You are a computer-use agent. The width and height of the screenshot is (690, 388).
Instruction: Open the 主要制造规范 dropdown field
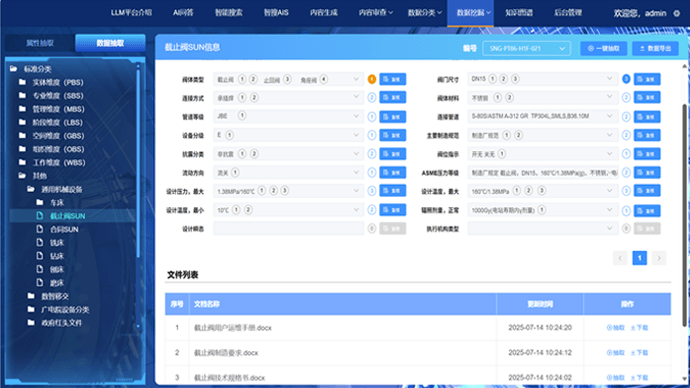(543, 135)
